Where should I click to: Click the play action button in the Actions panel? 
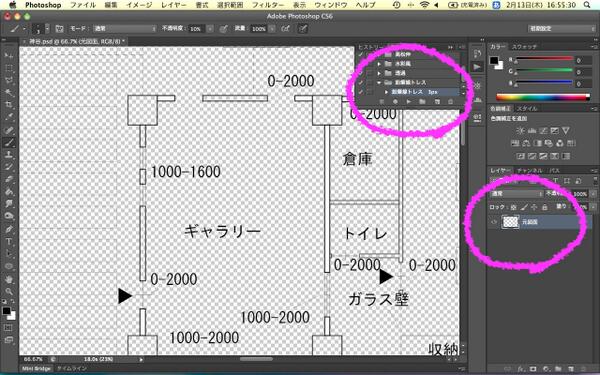[408, 102]
